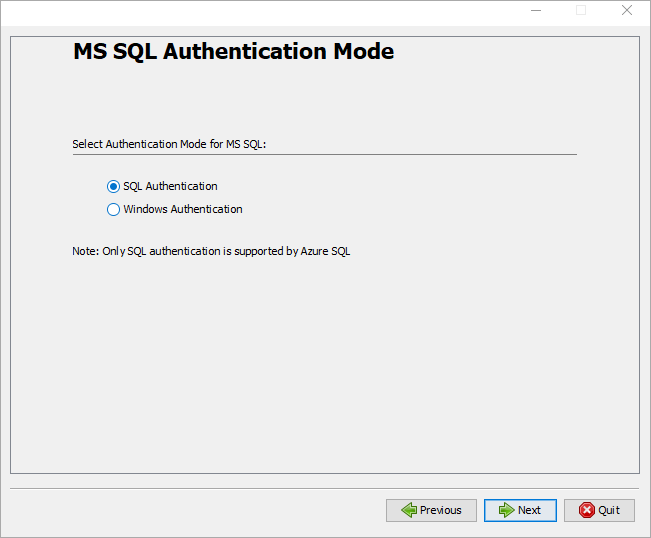Image resolution: width=651 pixels, height=538 pixels.
Task: Click the "Windows Authentication" option label
Action: (182, 209)
